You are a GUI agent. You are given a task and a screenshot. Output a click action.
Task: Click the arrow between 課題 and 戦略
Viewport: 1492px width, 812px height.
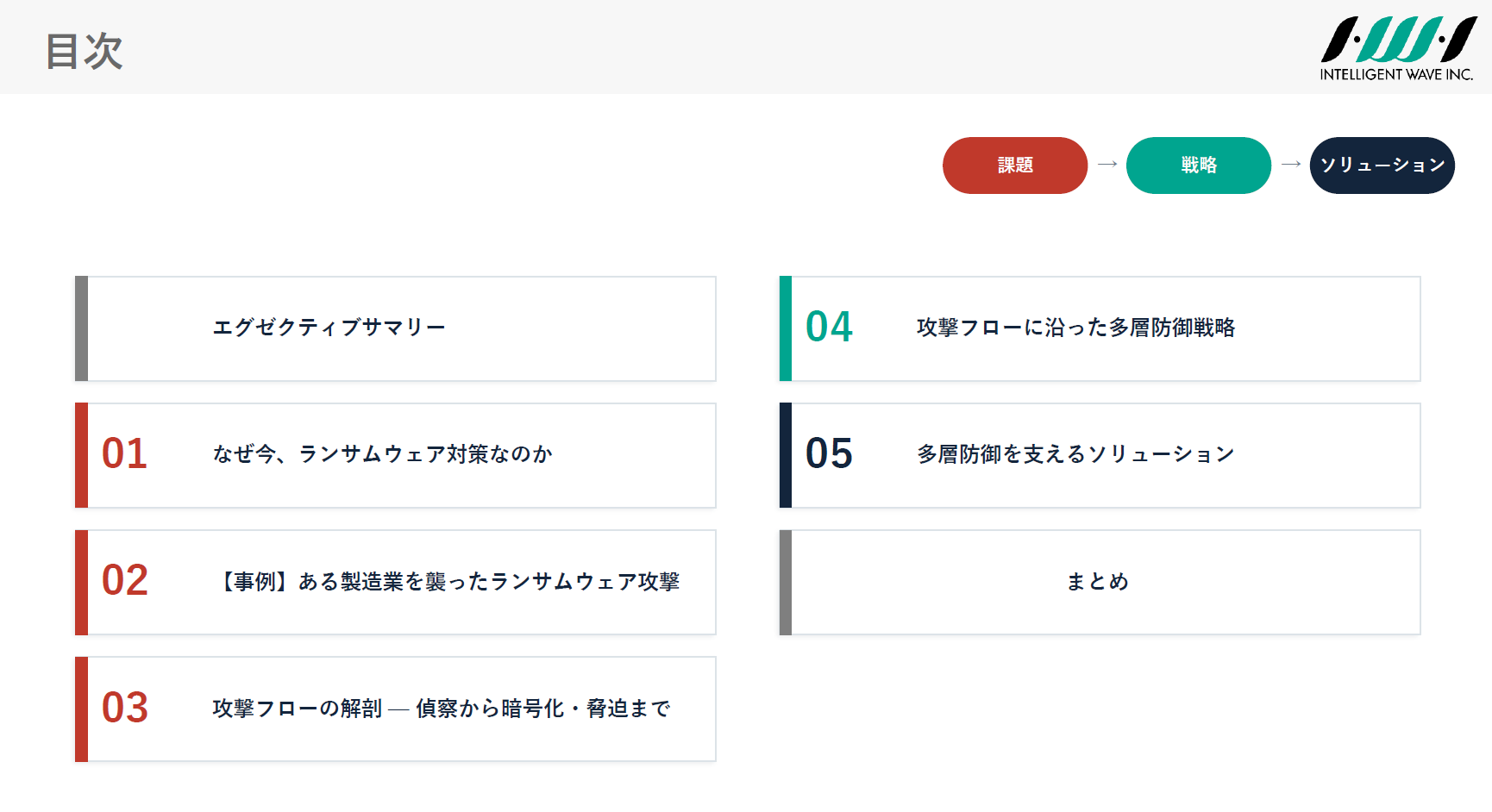(x=1107, y=164)
